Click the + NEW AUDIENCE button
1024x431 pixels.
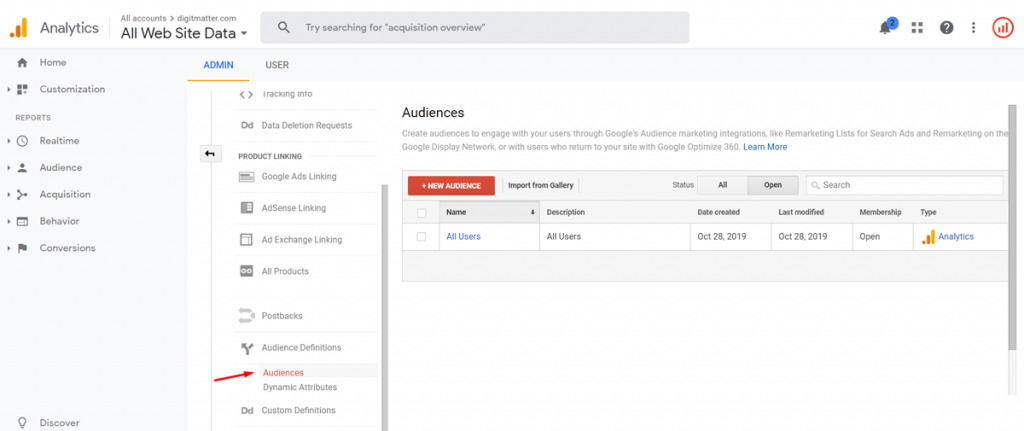coord(451,185)
